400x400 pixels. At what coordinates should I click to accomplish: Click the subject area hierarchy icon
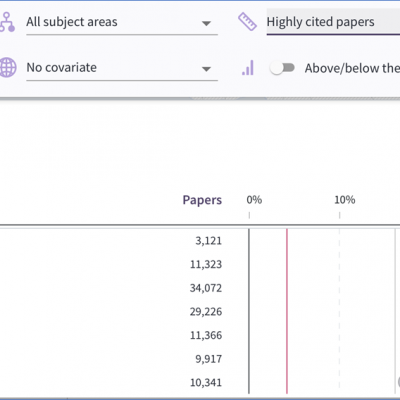point(7,22)
